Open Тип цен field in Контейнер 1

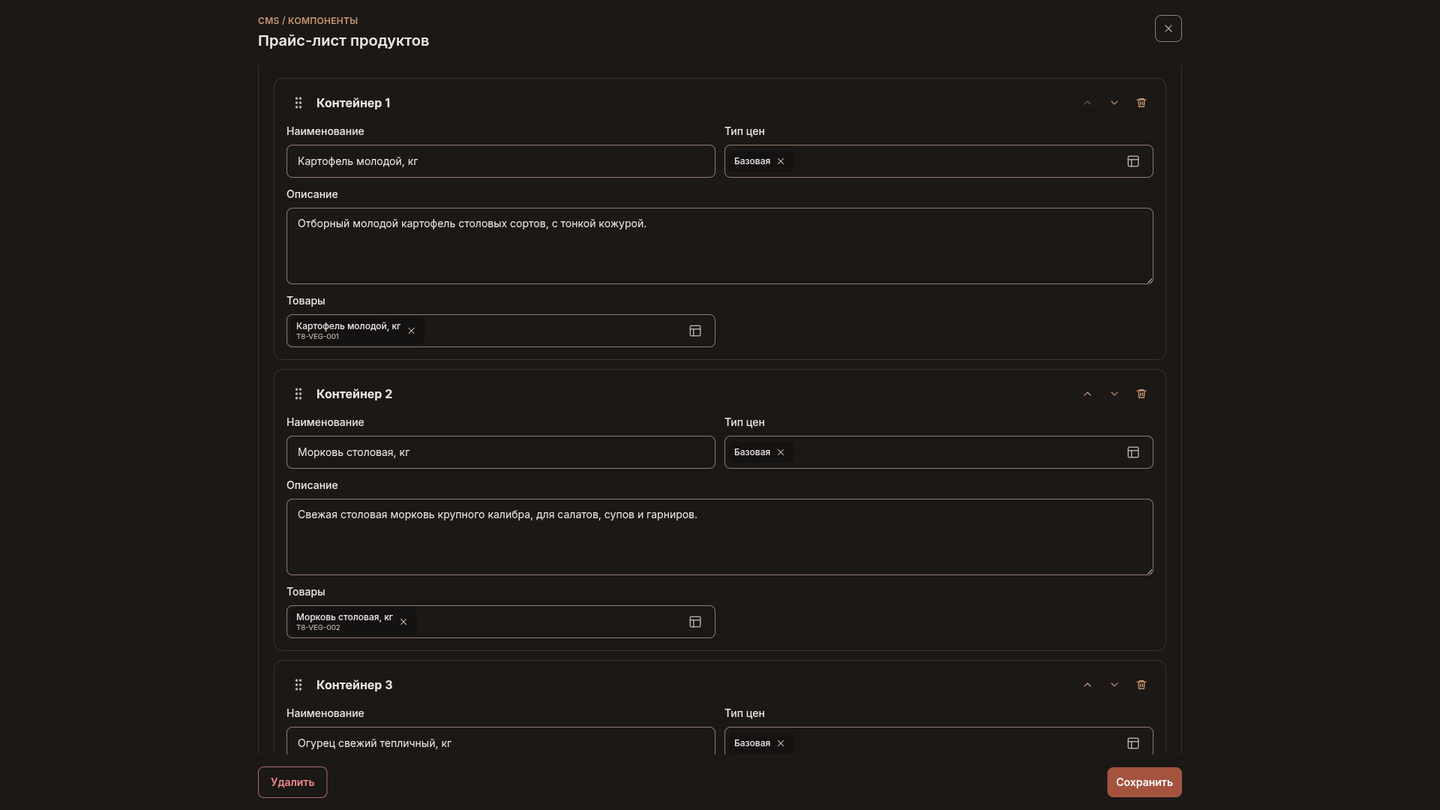(938, 161)
